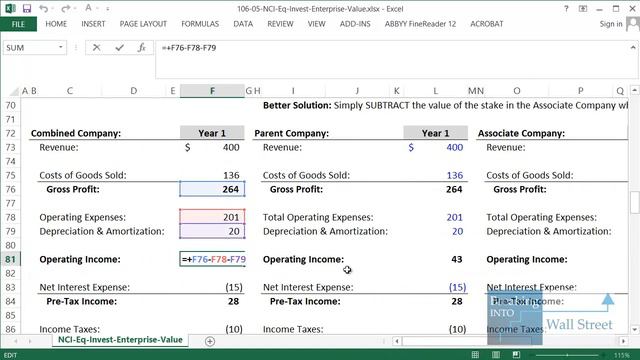Click the Save icon in the quick access toolbar
640x360 pixels.
click(27, 8)
